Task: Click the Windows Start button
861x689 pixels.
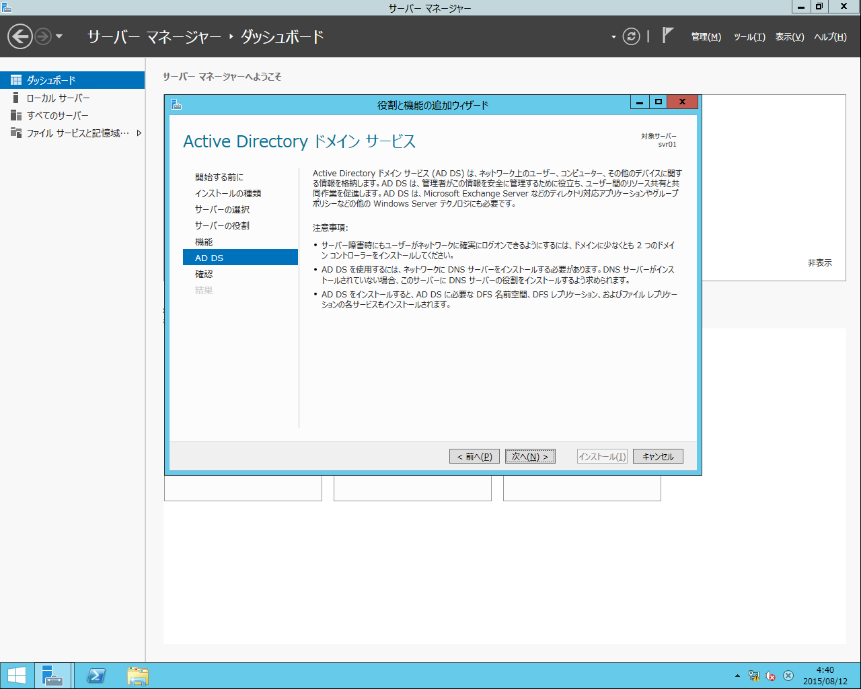Action: [16, 676]
